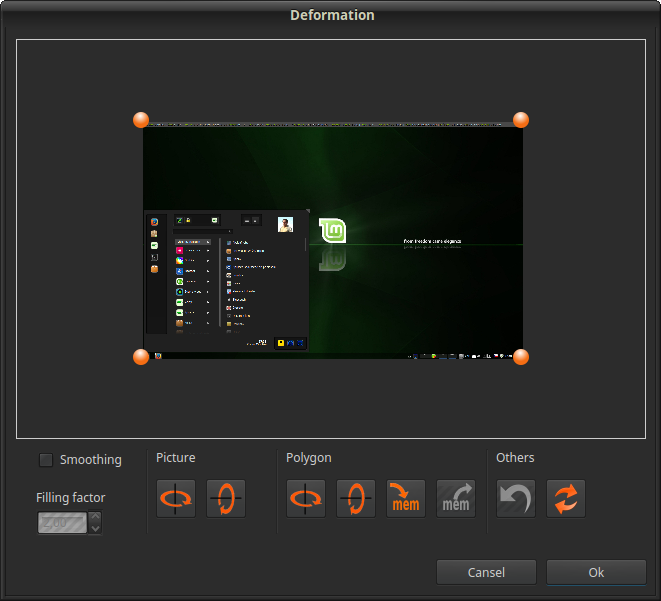Click the grey undo arrow in Others

516,499
